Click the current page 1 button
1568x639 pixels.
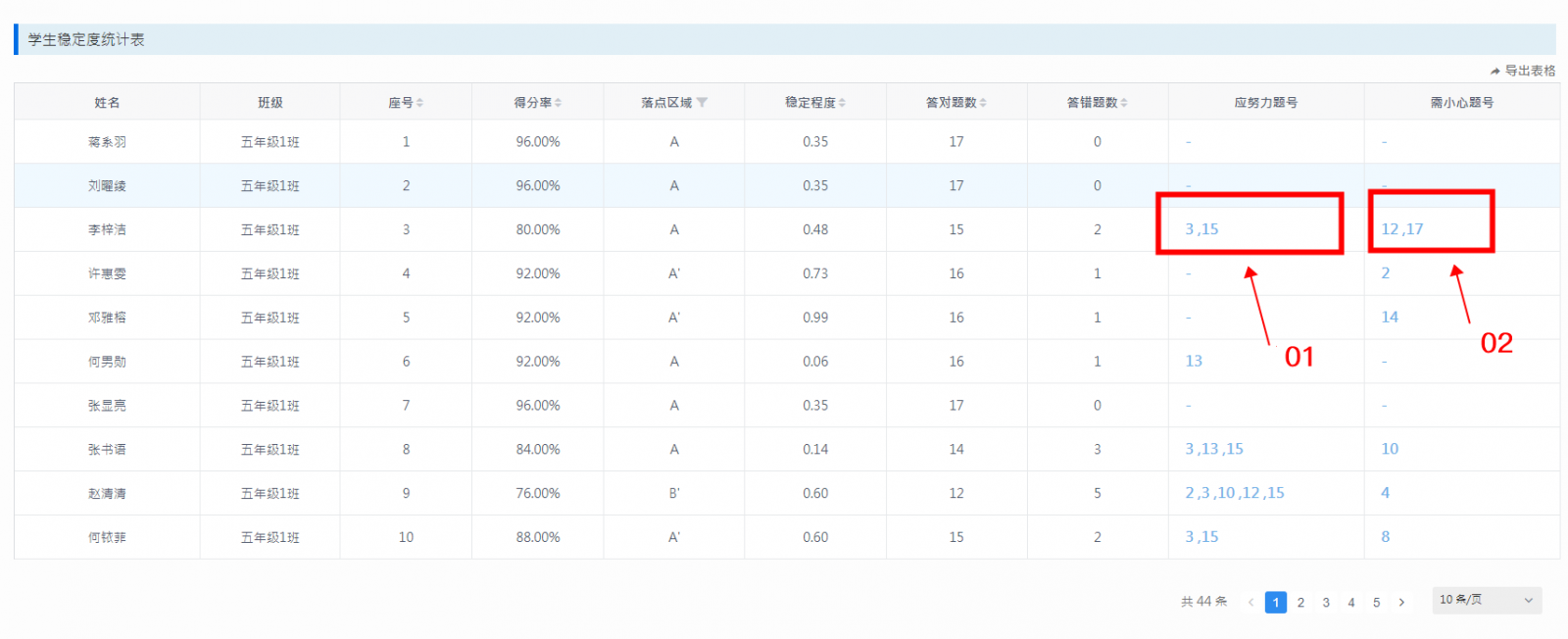(x=1275, y=602)
